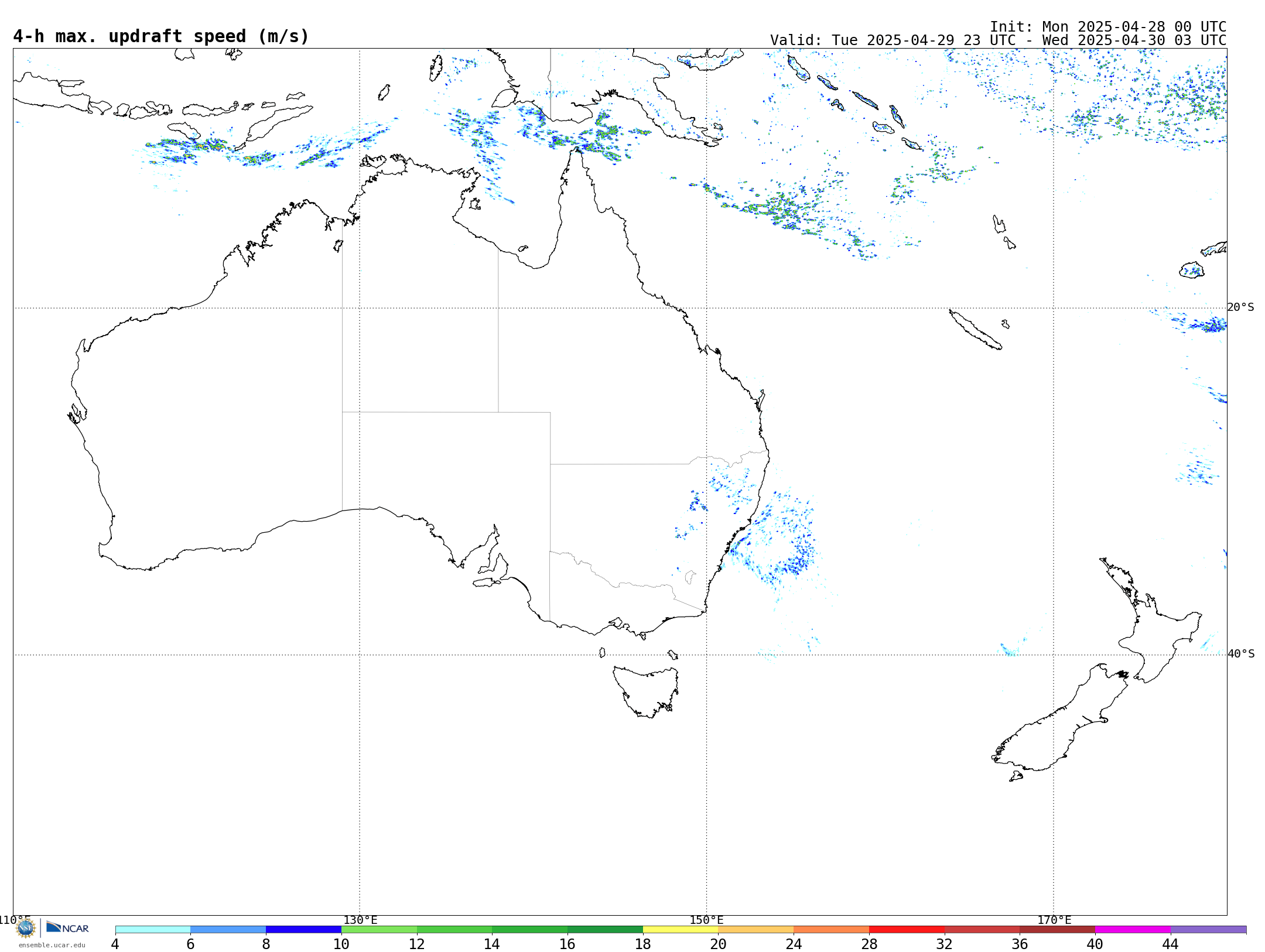The height and width of the screenshot is (952, 1265).
Task: Click the colorbar tick label 28
Action: pyautogui.click(x=869, y=944)
